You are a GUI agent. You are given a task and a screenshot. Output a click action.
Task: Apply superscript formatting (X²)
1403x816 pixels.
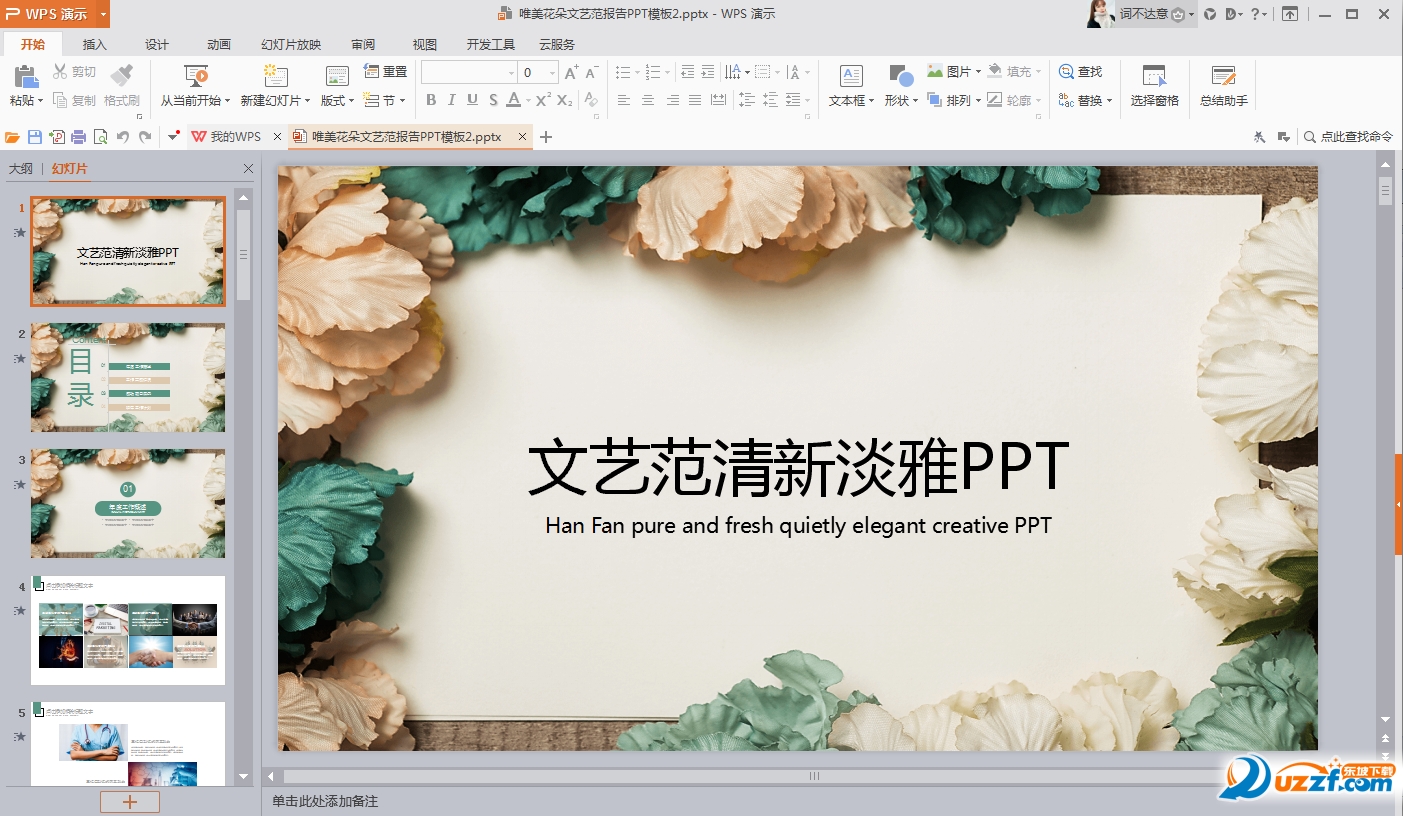coord(543,100)
